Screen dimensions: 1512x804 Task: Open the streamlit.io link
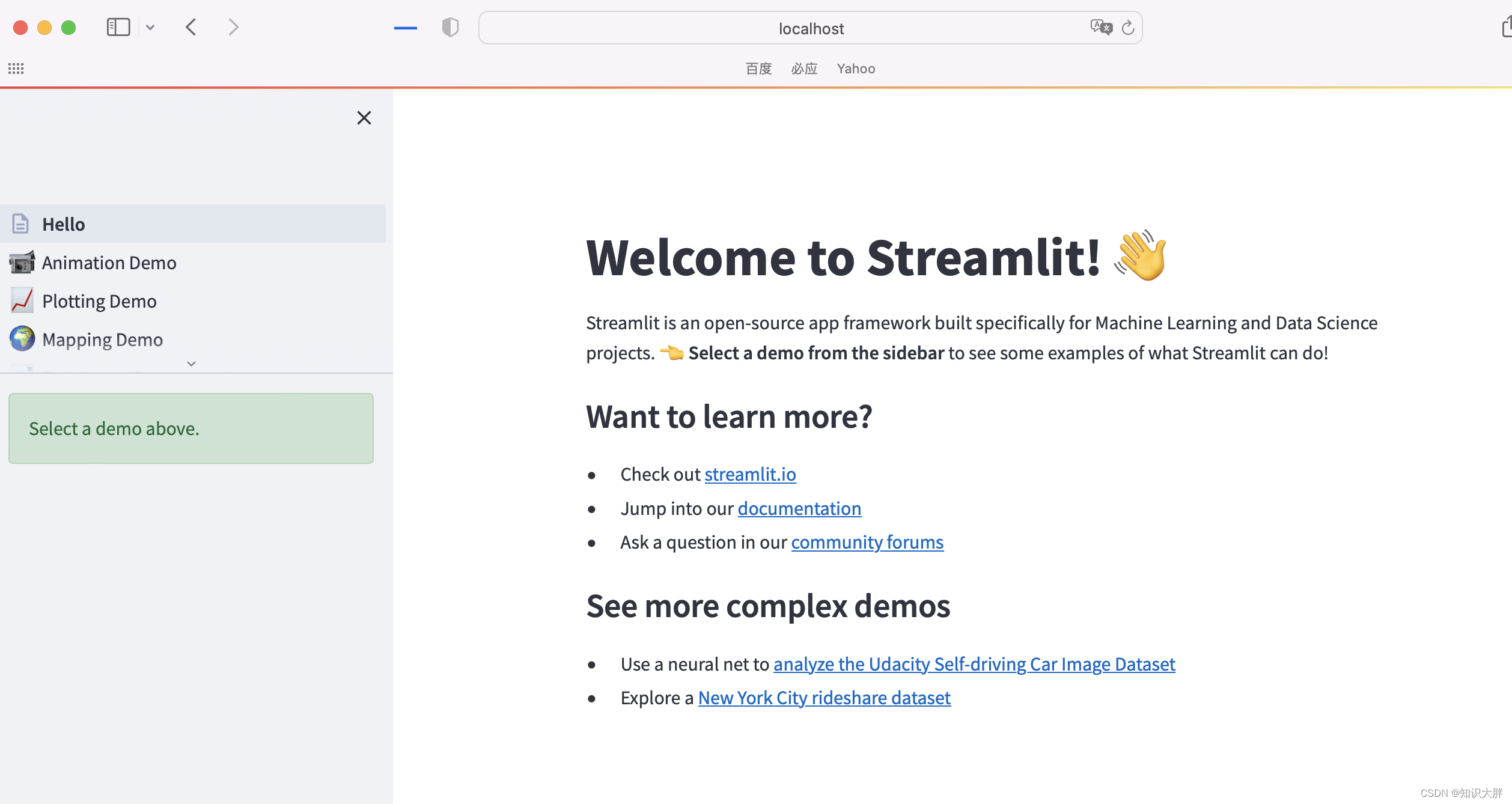pyautogui.click(x=750, y=474)
